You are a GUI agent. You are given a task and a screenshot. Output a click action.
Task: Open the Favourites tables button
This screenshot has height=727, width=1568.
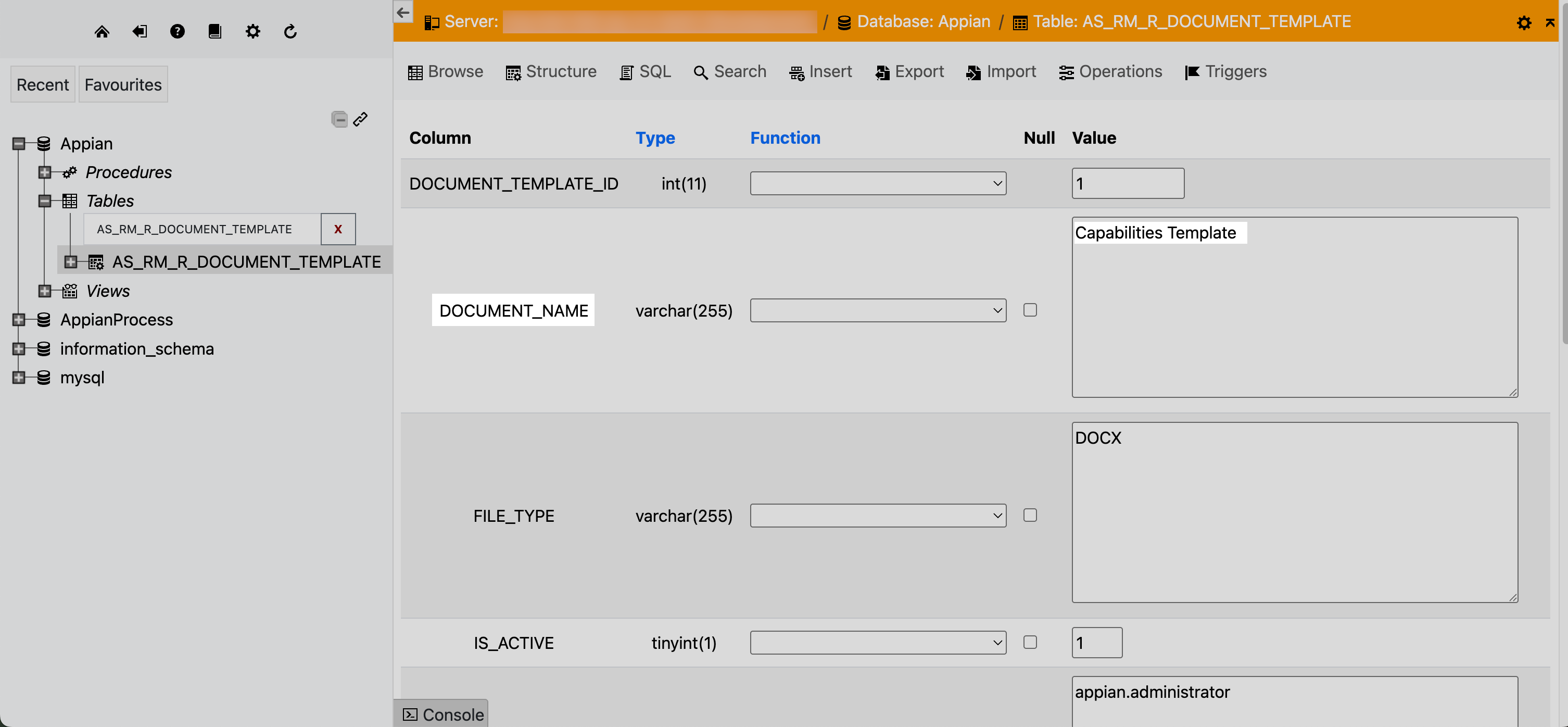click(123, 85)
